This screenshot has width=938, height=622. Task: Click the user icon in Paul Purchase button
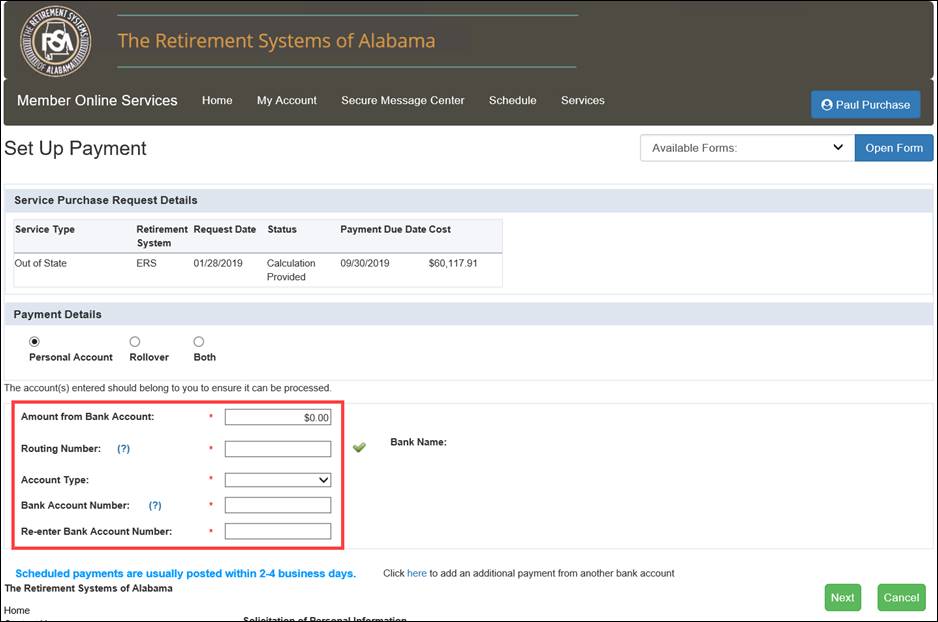click(827, 104)
